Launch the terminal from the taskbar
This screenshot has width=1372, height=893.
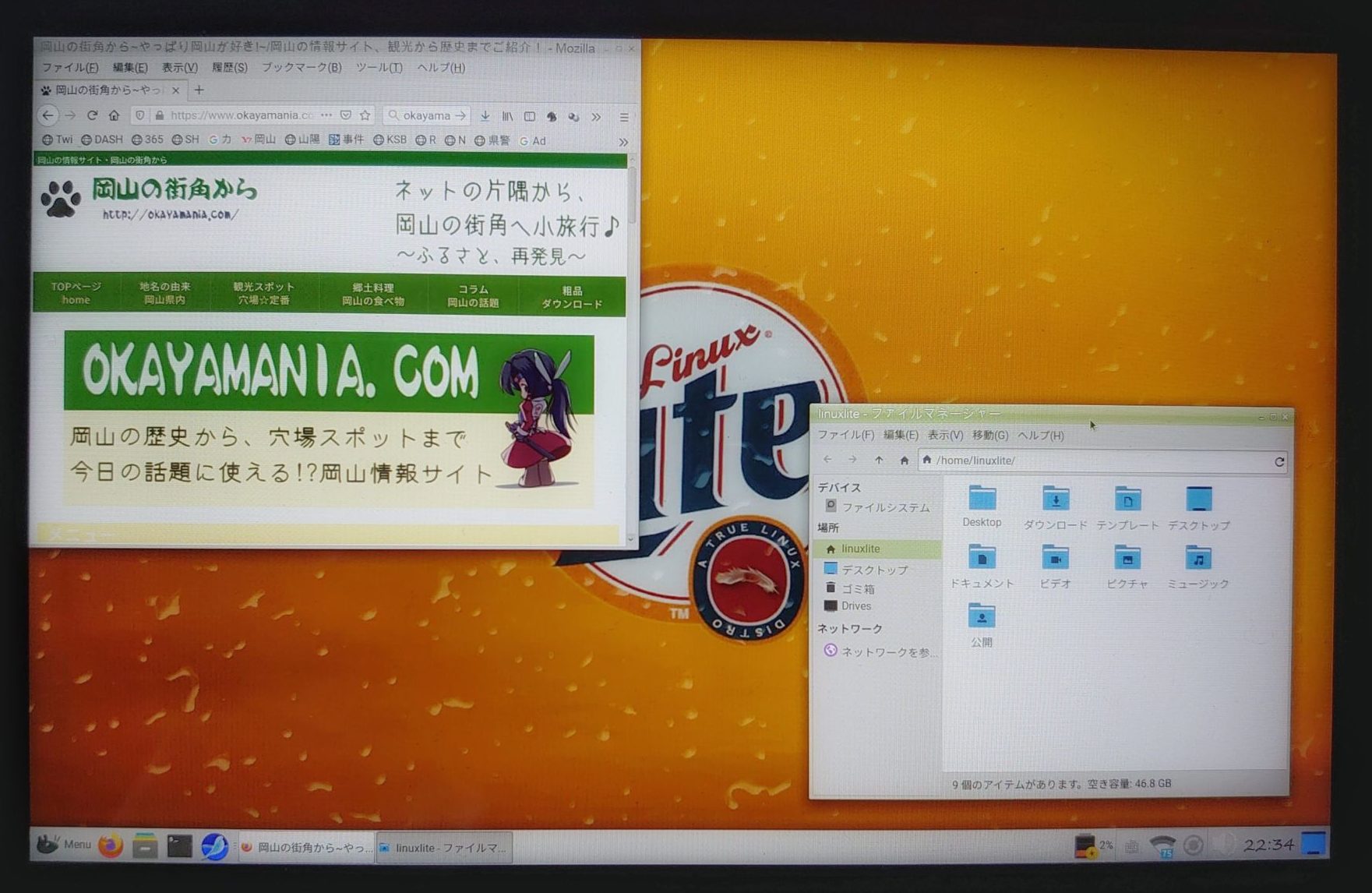[179, 846]
